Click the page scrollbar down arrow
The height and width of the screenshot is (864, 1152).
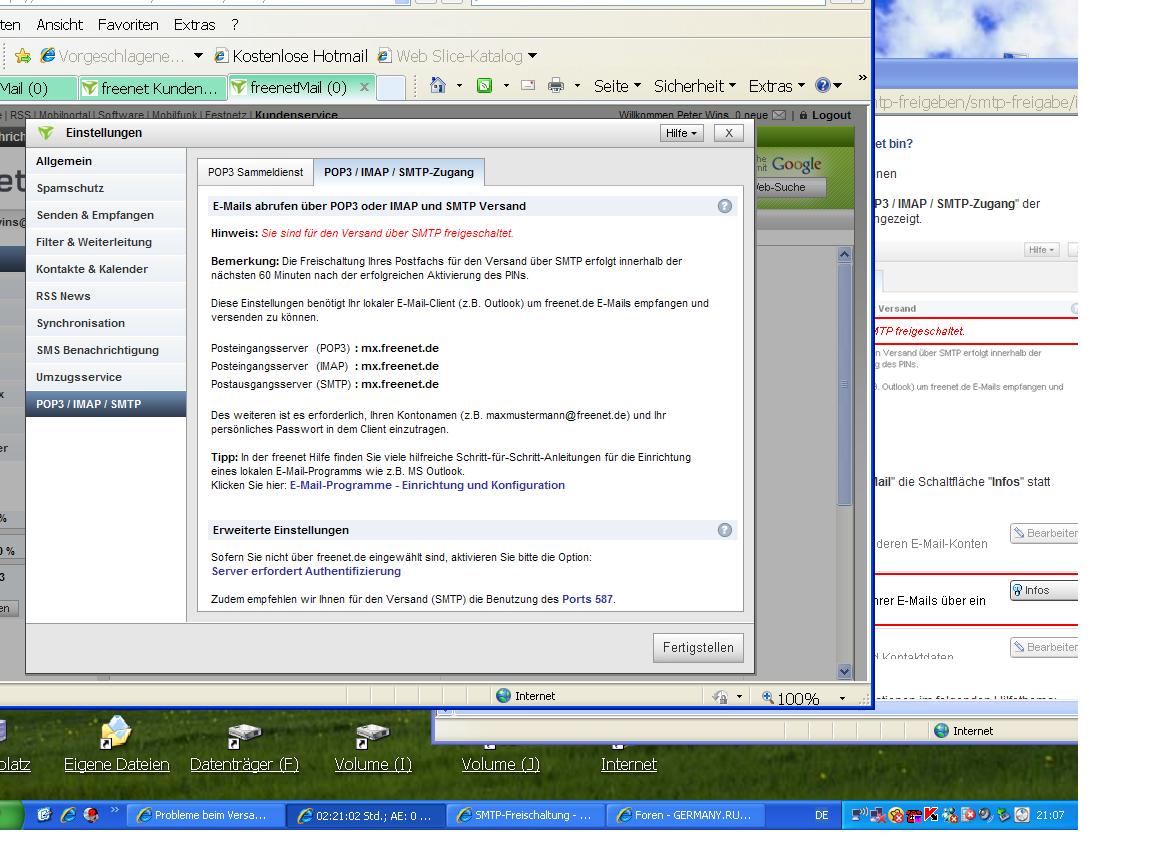[x=844, y=672]
